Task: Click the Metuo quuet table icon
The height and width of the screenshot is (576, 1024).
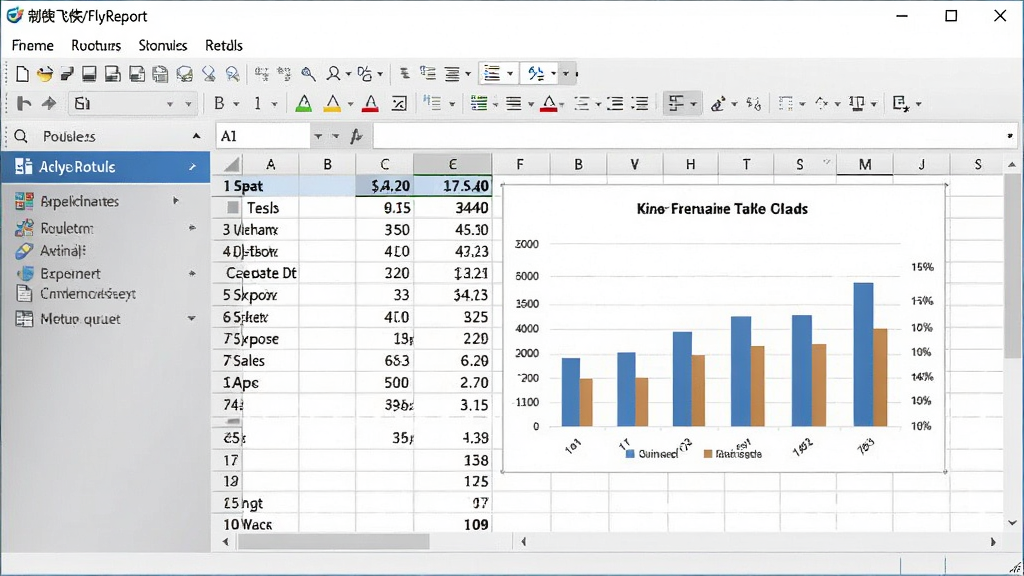Action: [x=24, y=319]
